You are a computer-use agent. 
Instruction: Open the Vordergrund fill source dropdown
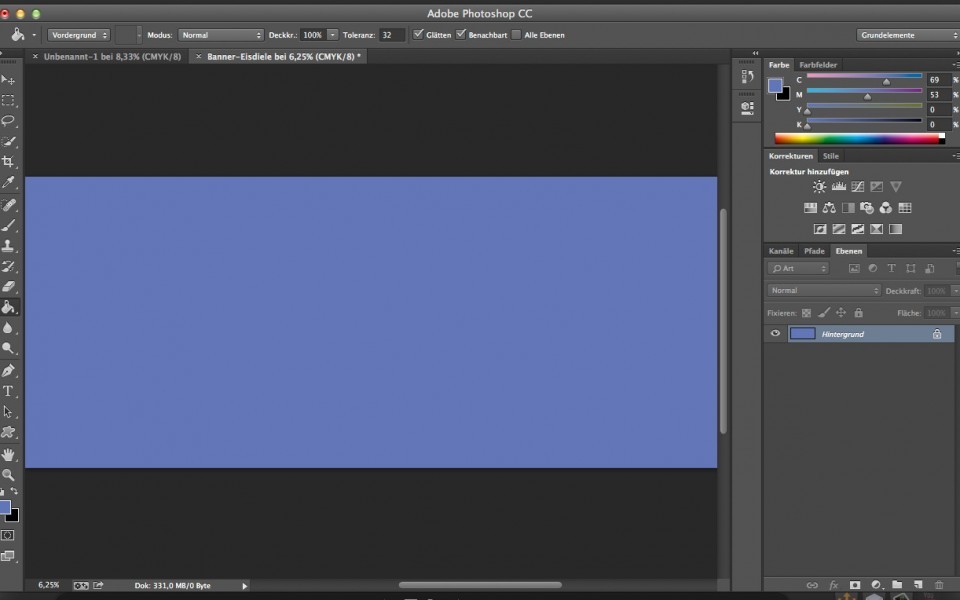point(79,35)
